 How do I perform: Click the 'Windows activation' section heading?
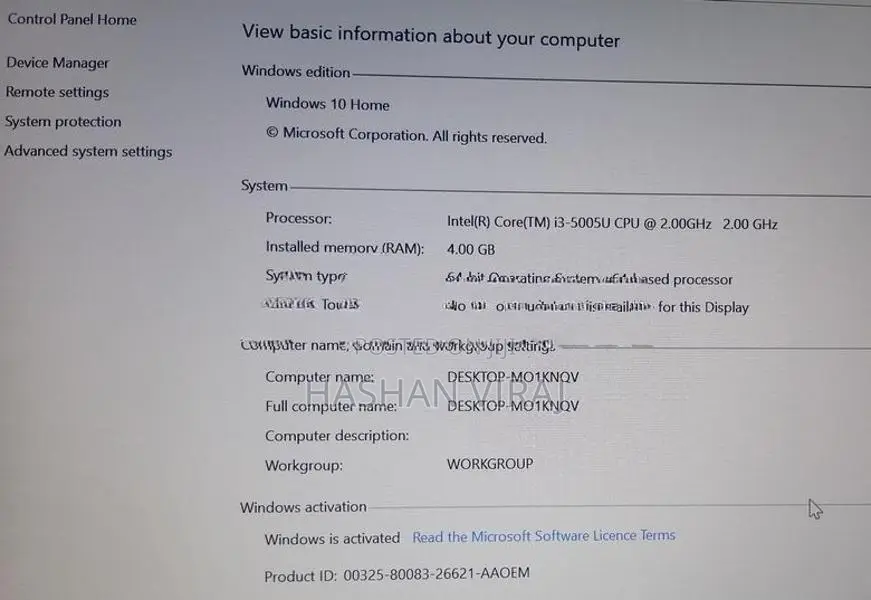tap(303, 507)
